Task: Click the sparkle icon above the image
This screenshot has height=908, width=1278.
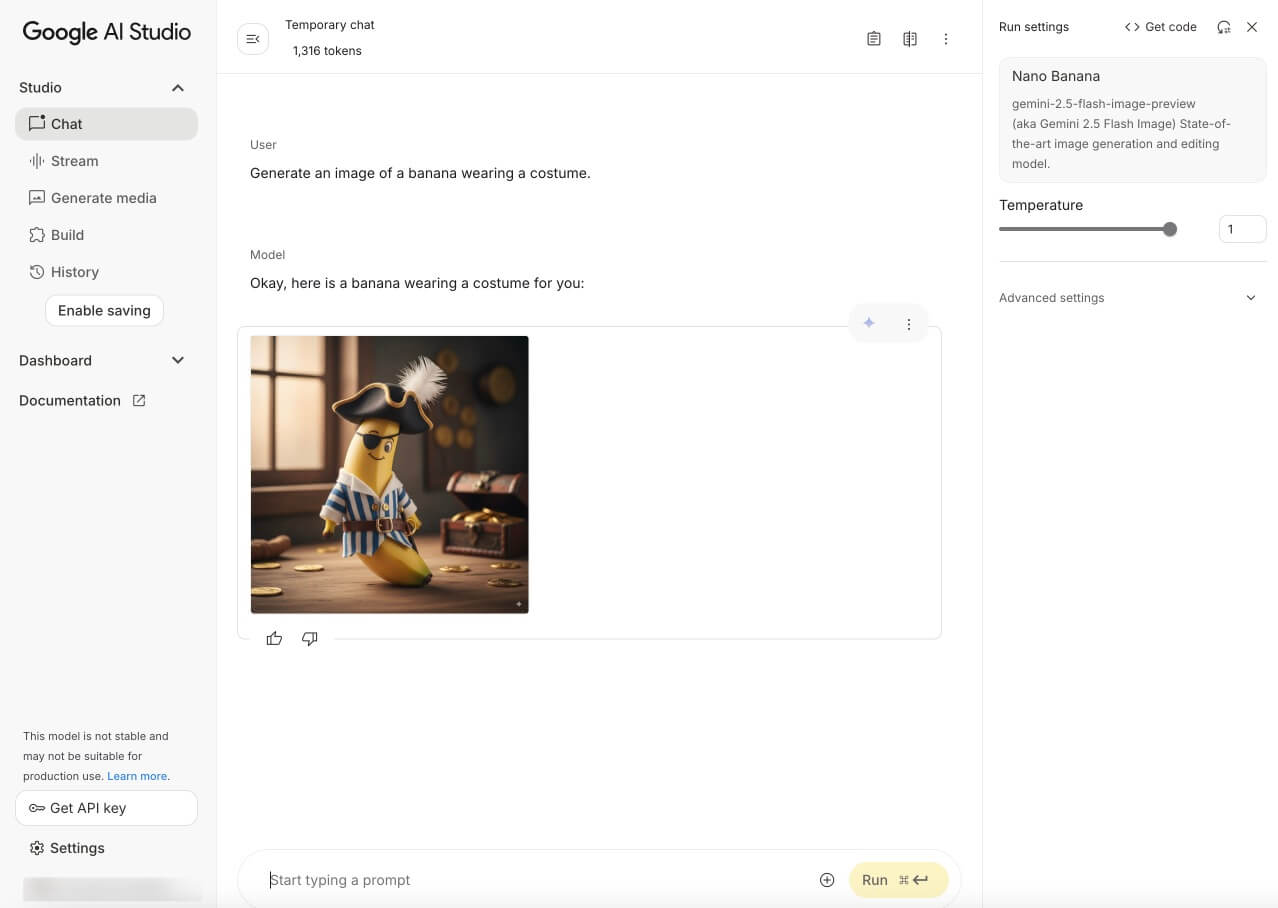Action: click(x=869, y=323)
